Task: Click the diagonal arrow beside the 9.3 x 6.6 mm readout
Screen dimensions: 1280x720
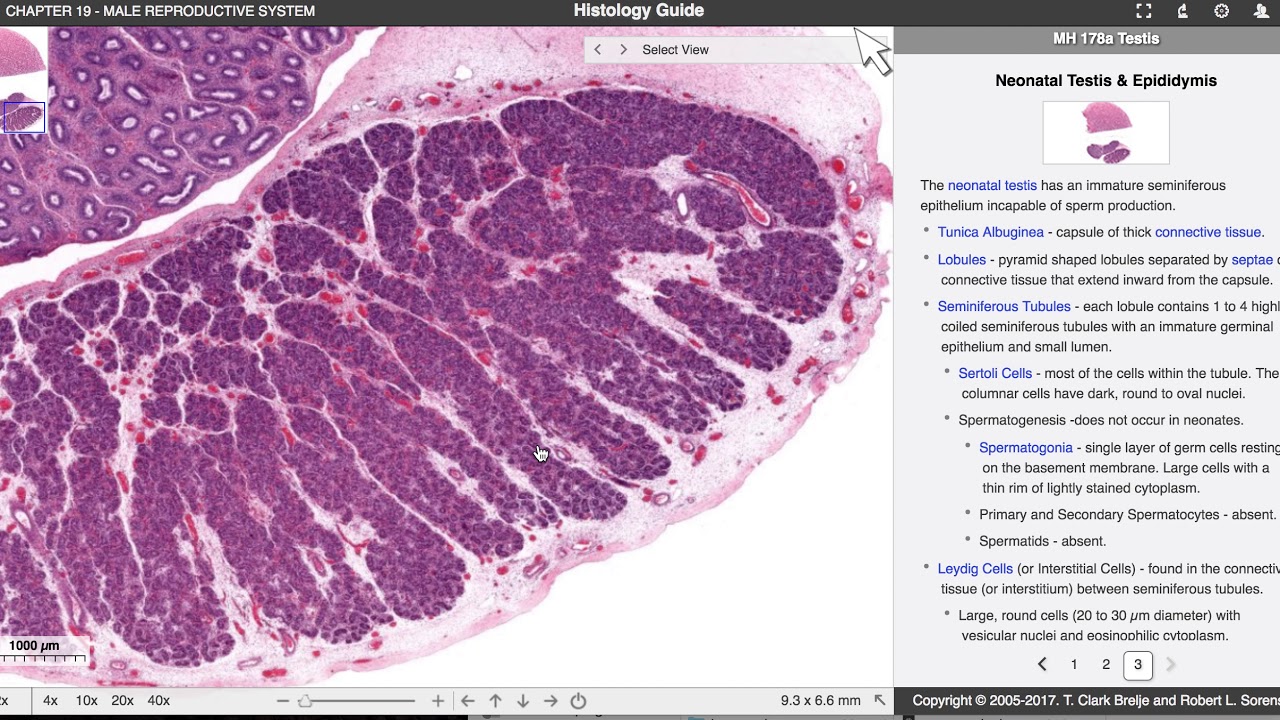Action: (879, 700)
